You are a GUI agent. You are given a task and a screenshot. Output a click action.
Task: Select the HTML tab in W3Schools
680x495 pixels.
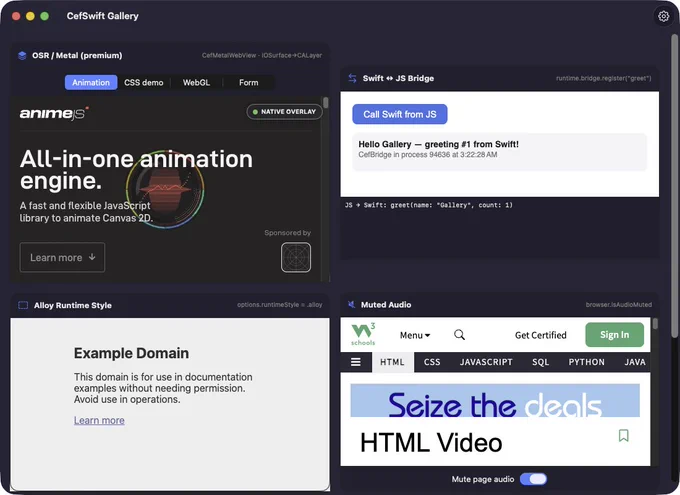392,362
